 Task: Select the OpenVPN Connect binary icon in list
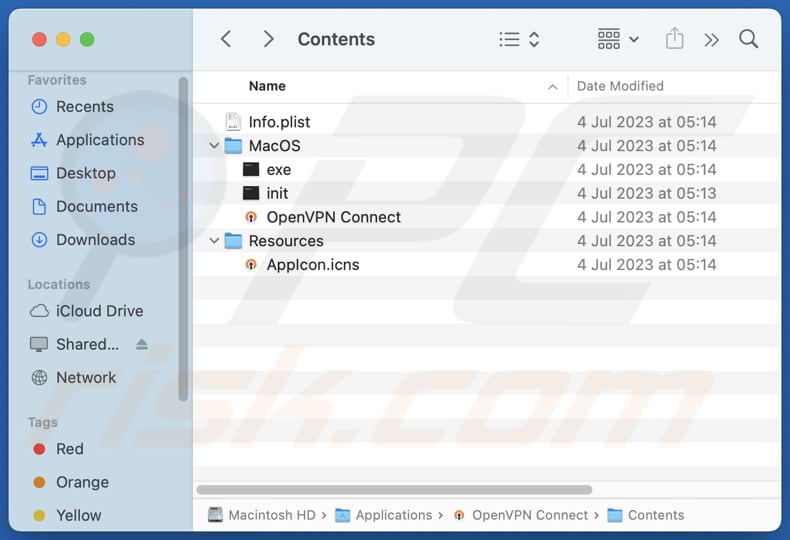251,217
